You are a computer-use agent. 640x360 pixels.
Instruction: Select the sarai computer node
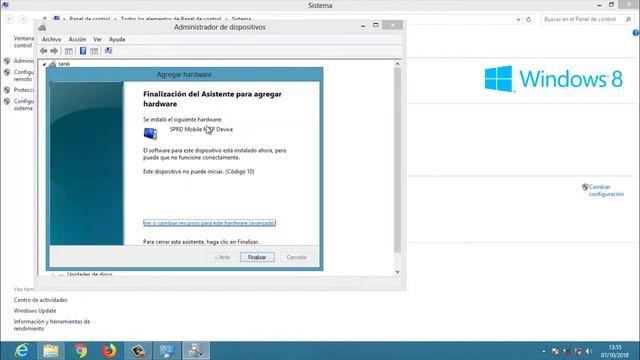pos(64,64)
